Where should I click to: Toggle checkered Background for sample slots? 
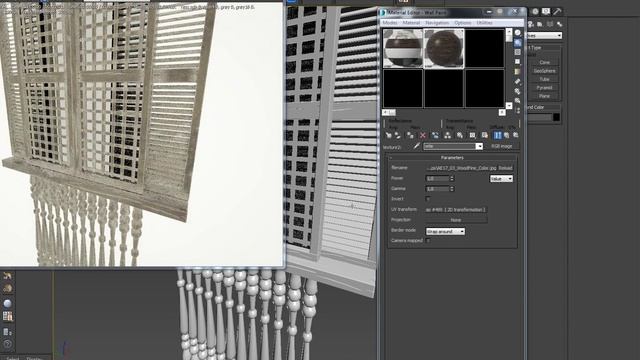tap(518, 52)
